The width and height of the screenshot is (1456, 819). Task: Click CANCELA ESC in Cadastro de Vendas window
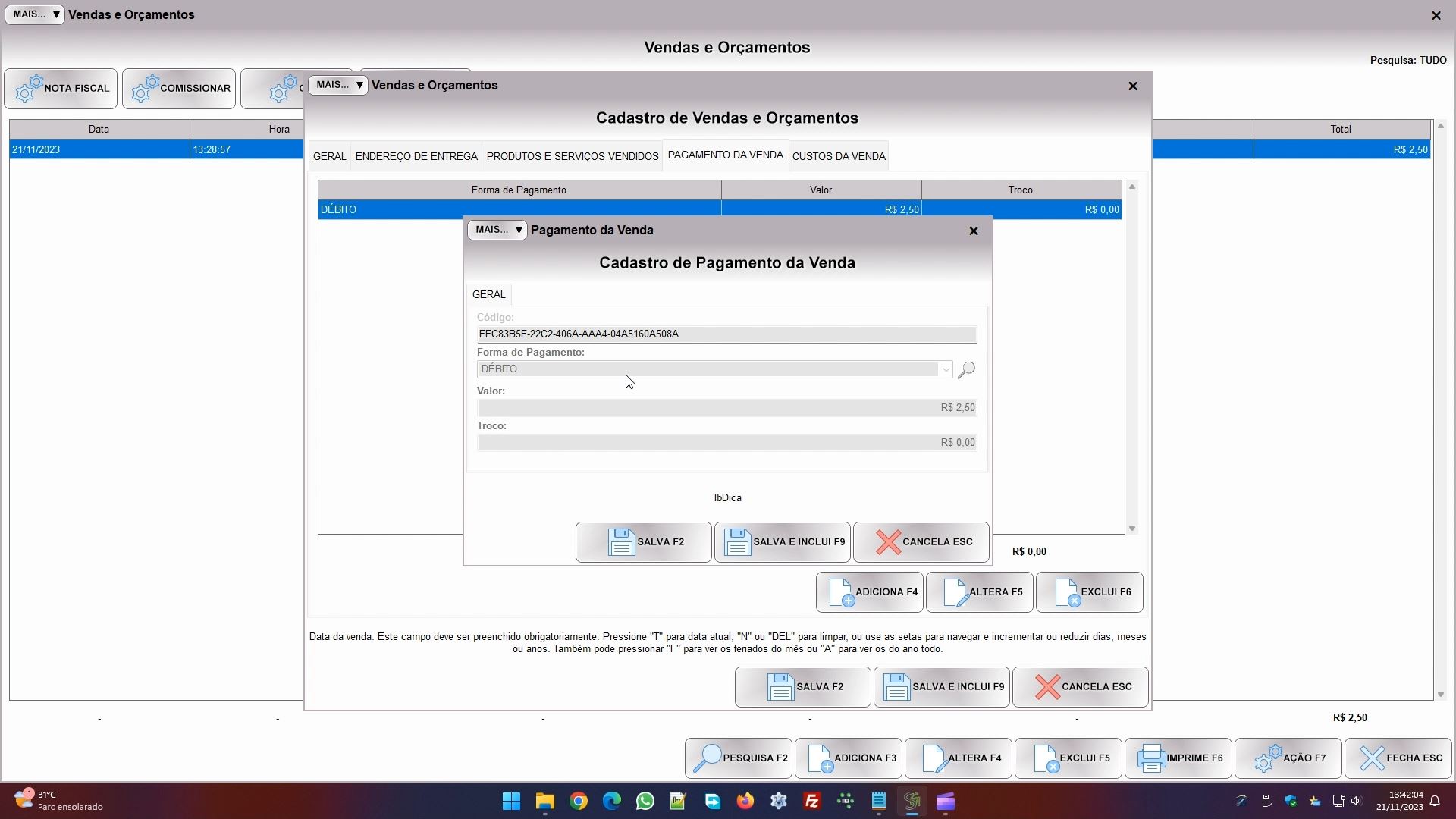tap(1080, 687)
